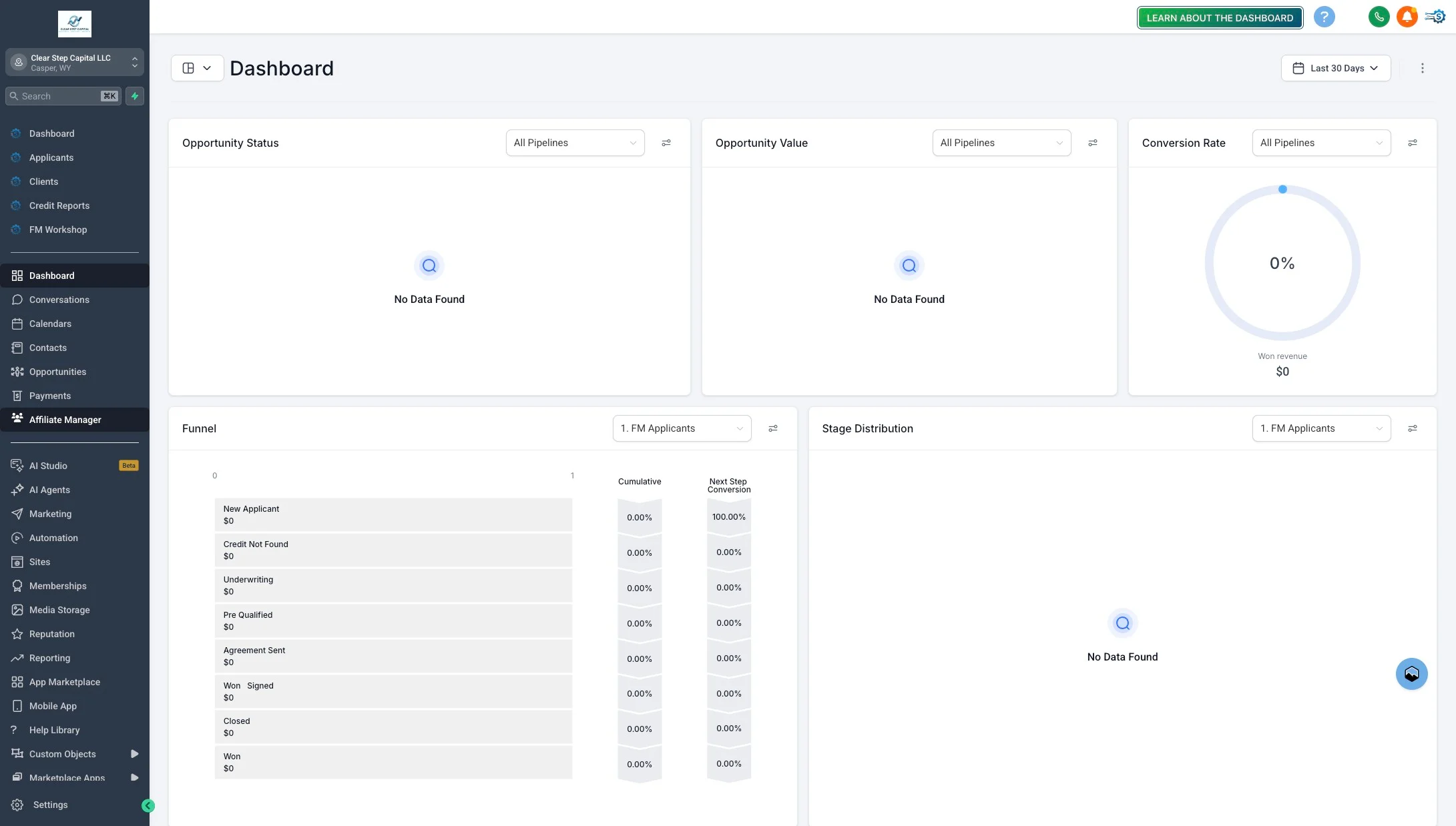Open Mobile App section

pos(75,706)
